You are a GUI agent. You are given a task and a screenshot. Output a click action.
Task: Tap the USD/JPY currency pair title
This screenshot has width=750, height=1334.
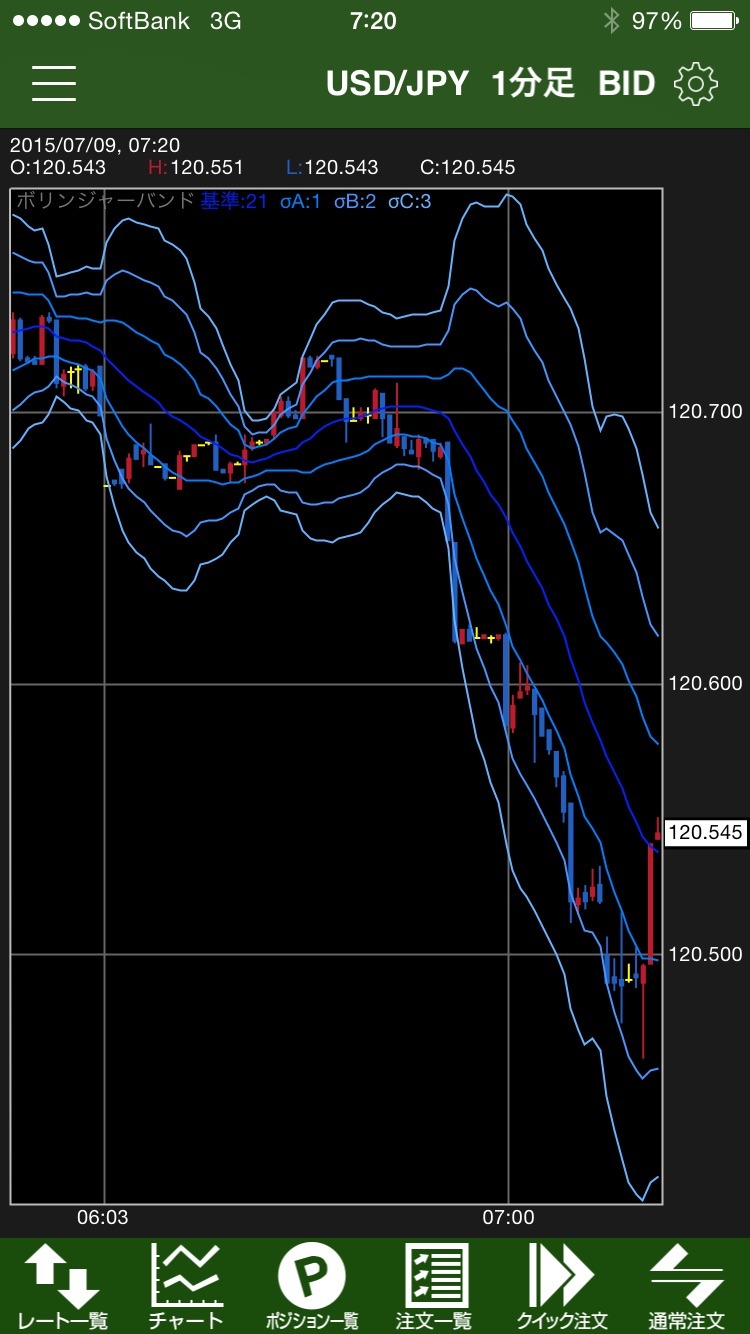pyautogui.click(x=397, y=84)
